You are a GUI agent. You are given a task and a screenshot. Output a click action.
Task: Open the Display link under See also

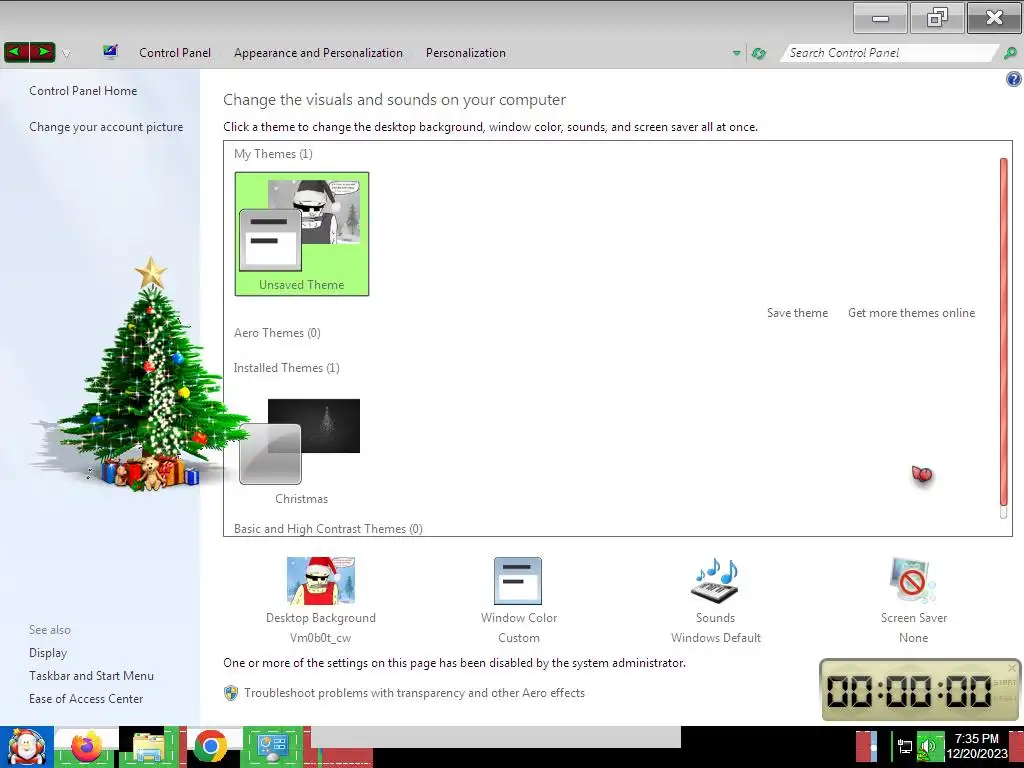[x=48, y=653]
